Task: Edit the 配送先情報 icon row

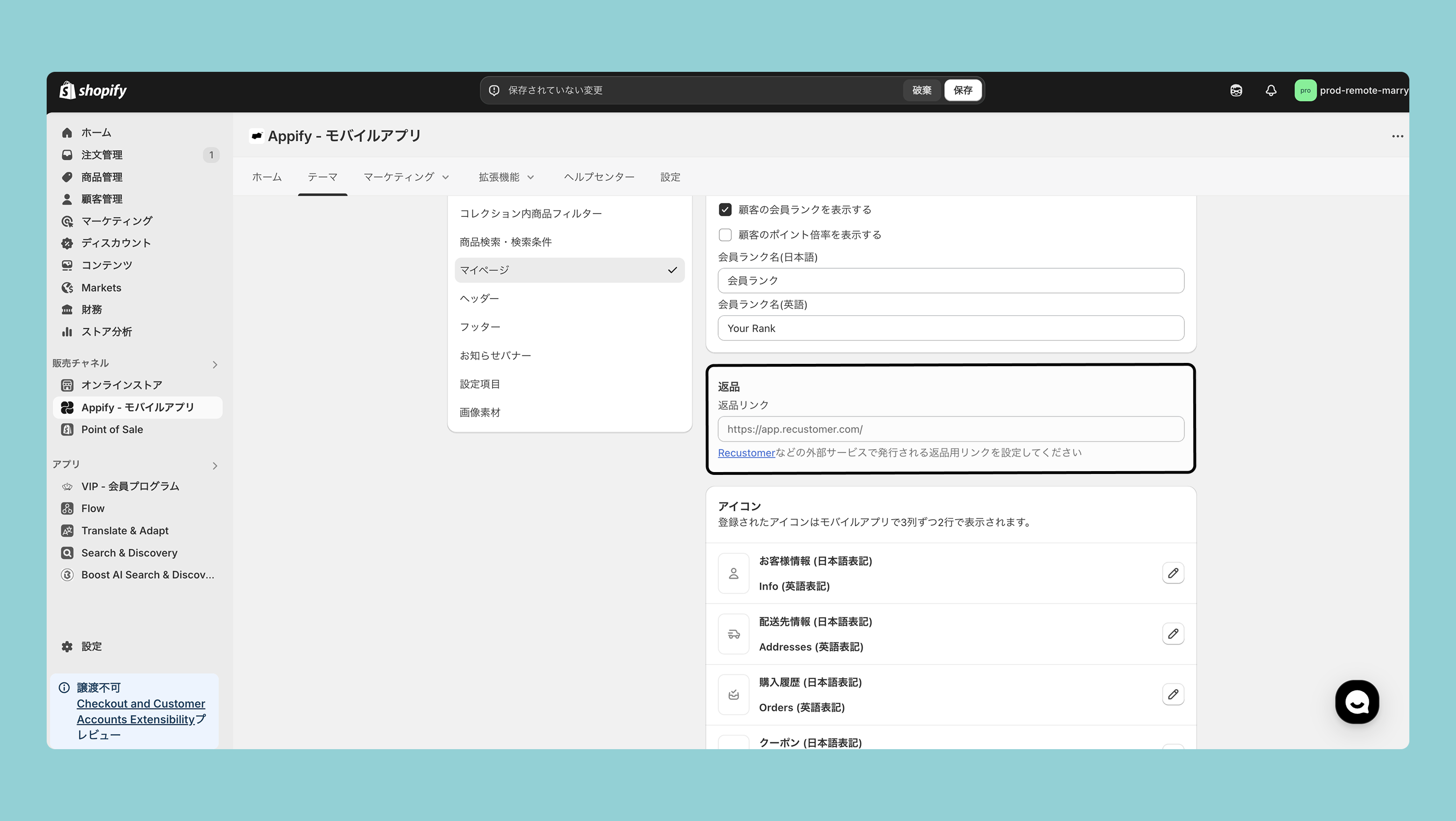Action: tap(1173, 634)
